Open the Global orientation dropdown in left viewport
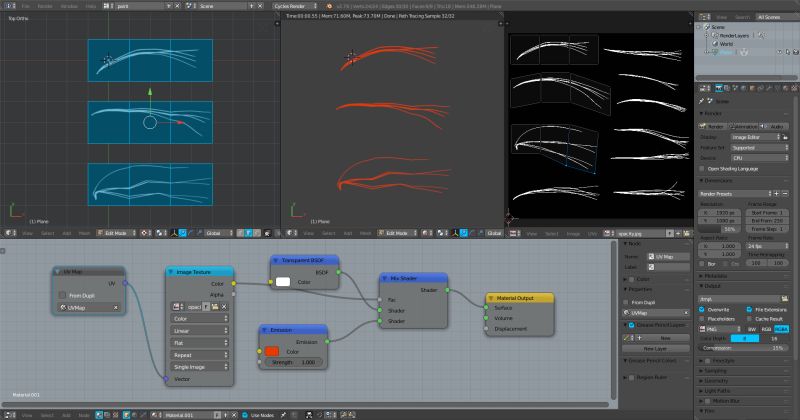This screenshot has width=800, height=420. pyautogui.click(x=217, y=233)
